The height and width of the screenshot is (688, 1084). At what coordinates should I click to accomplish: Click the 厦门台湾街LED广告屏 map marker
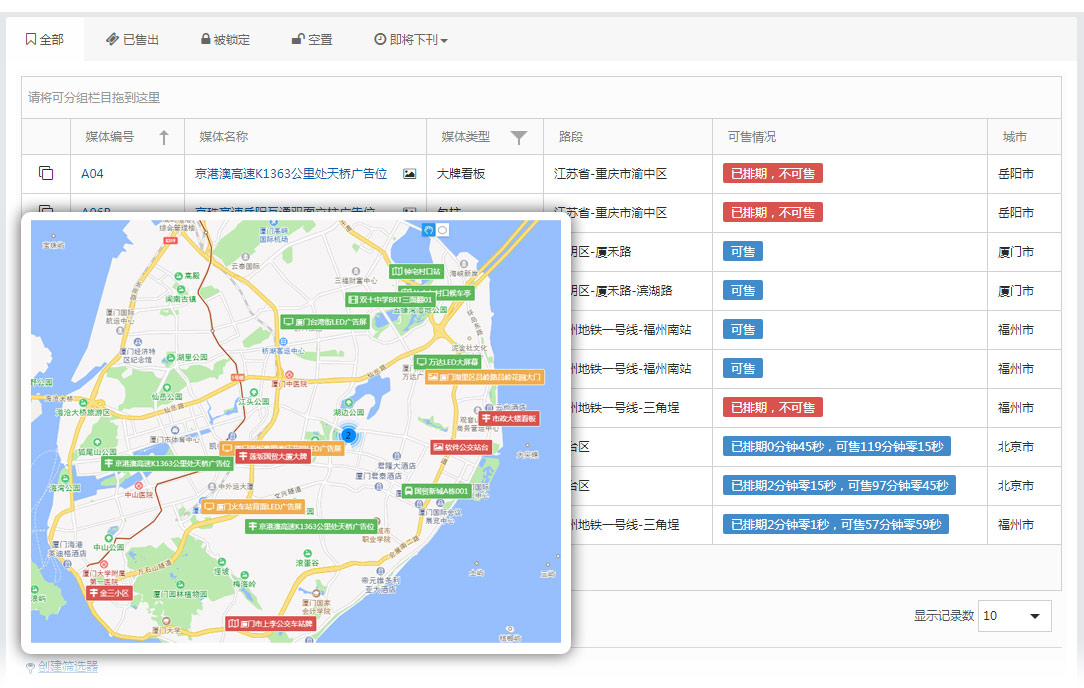[x=326, y=322]
